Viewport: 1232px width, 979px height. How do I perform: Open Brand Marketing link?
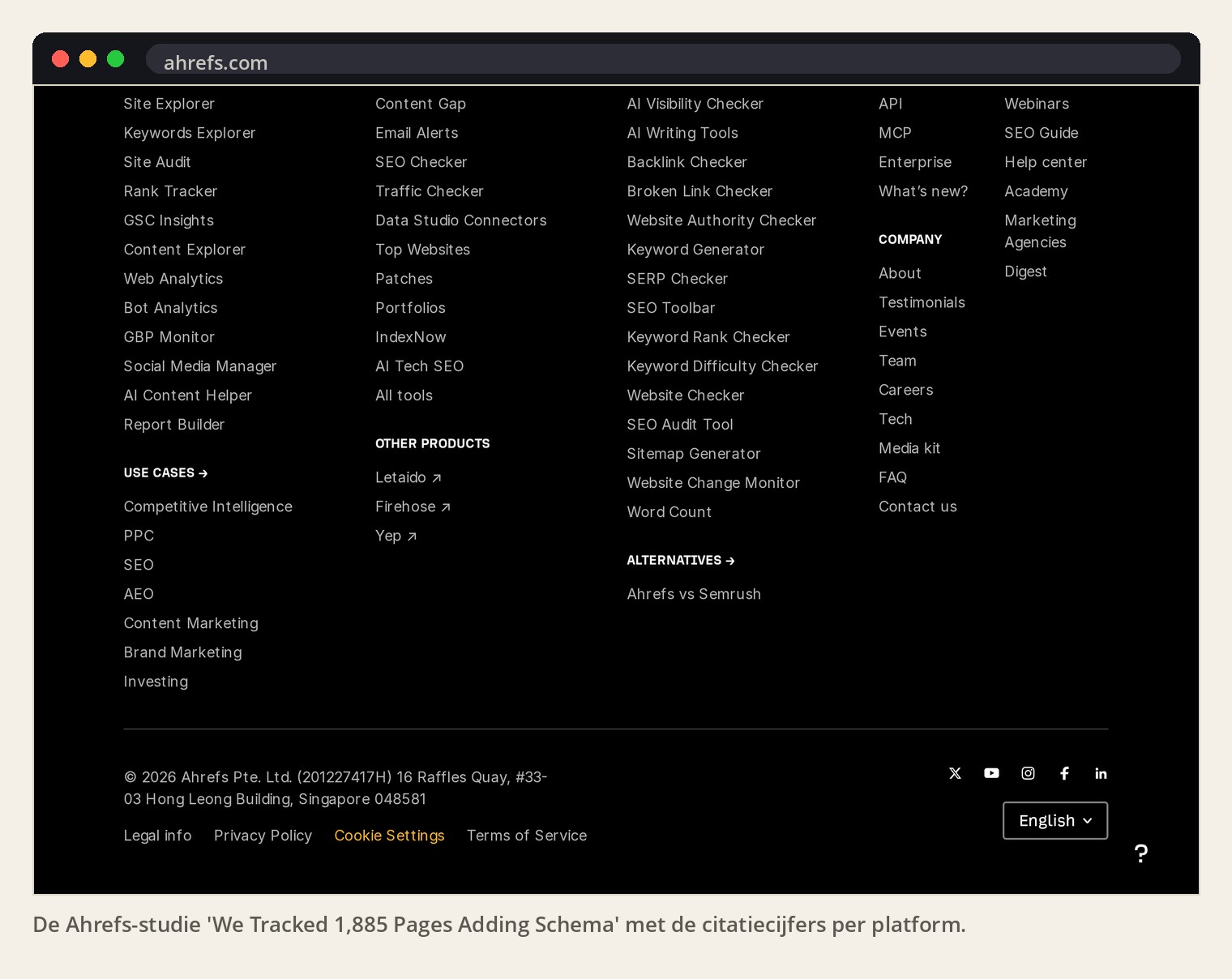click(183, 652)
